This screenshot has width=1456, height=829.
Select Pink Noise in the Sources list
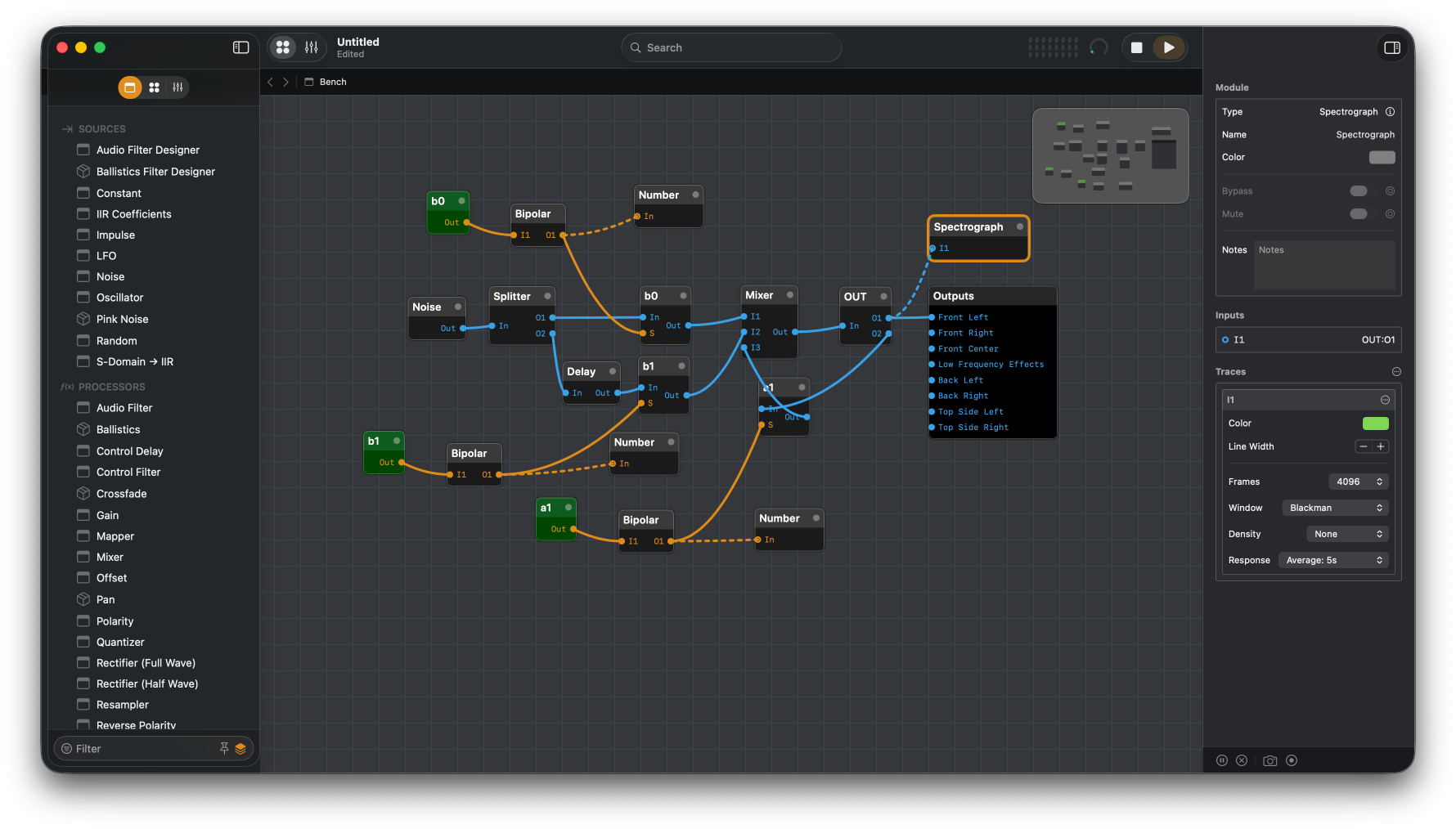(x=122, y=320)
